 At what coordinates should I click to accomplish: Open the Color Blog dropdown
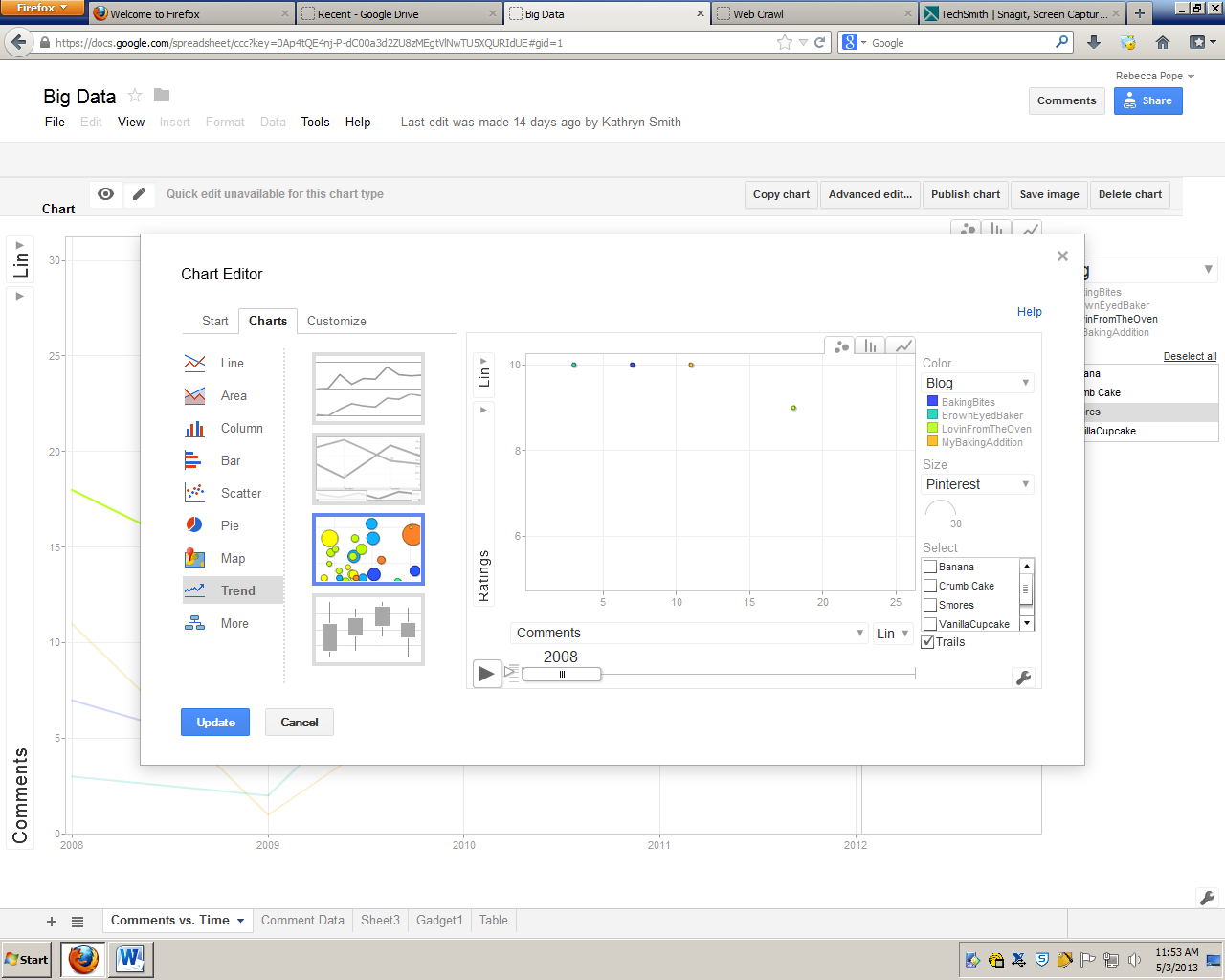pyautogui.click(x=977, y=383)
